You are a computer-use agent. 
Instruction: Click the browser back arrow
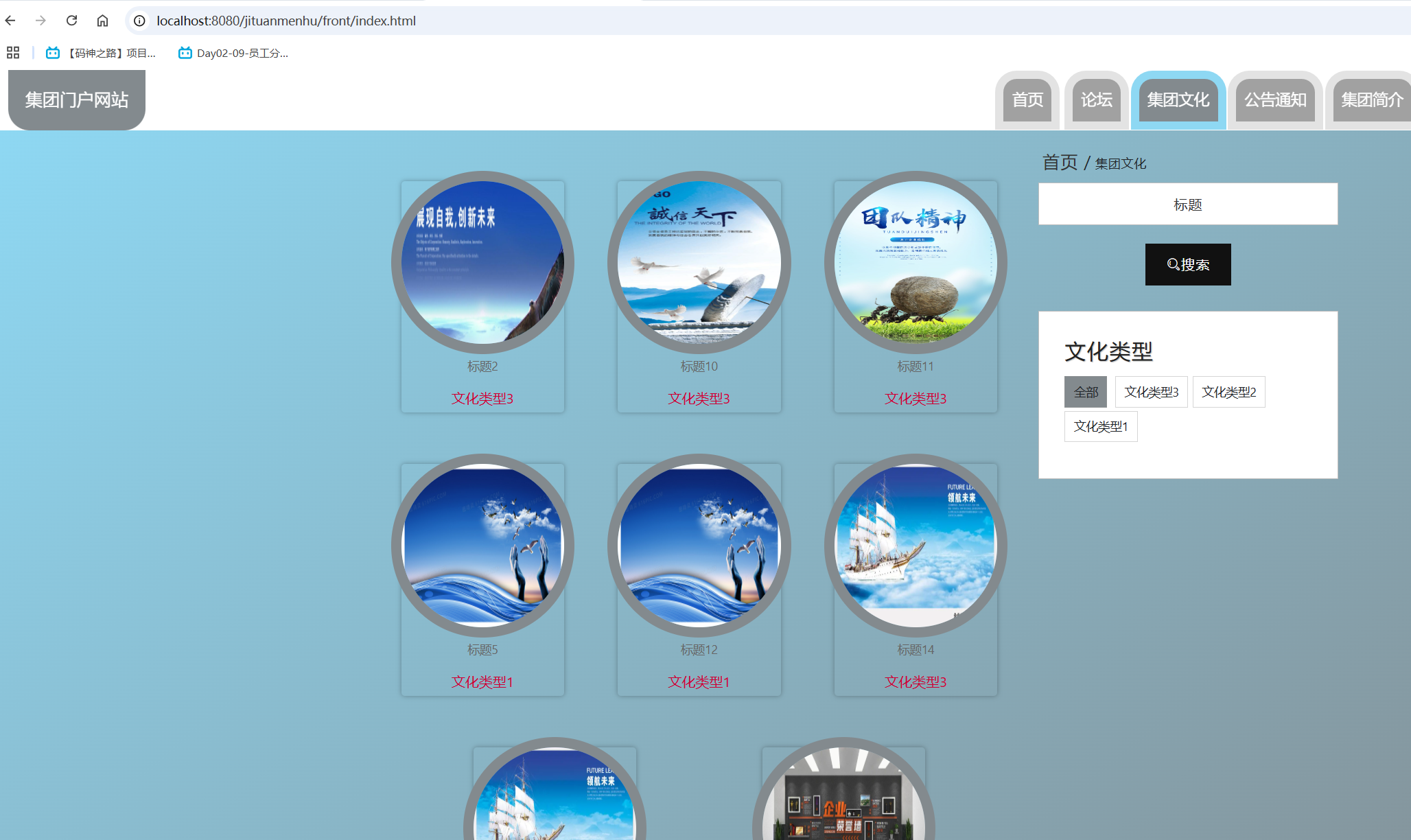10,21
